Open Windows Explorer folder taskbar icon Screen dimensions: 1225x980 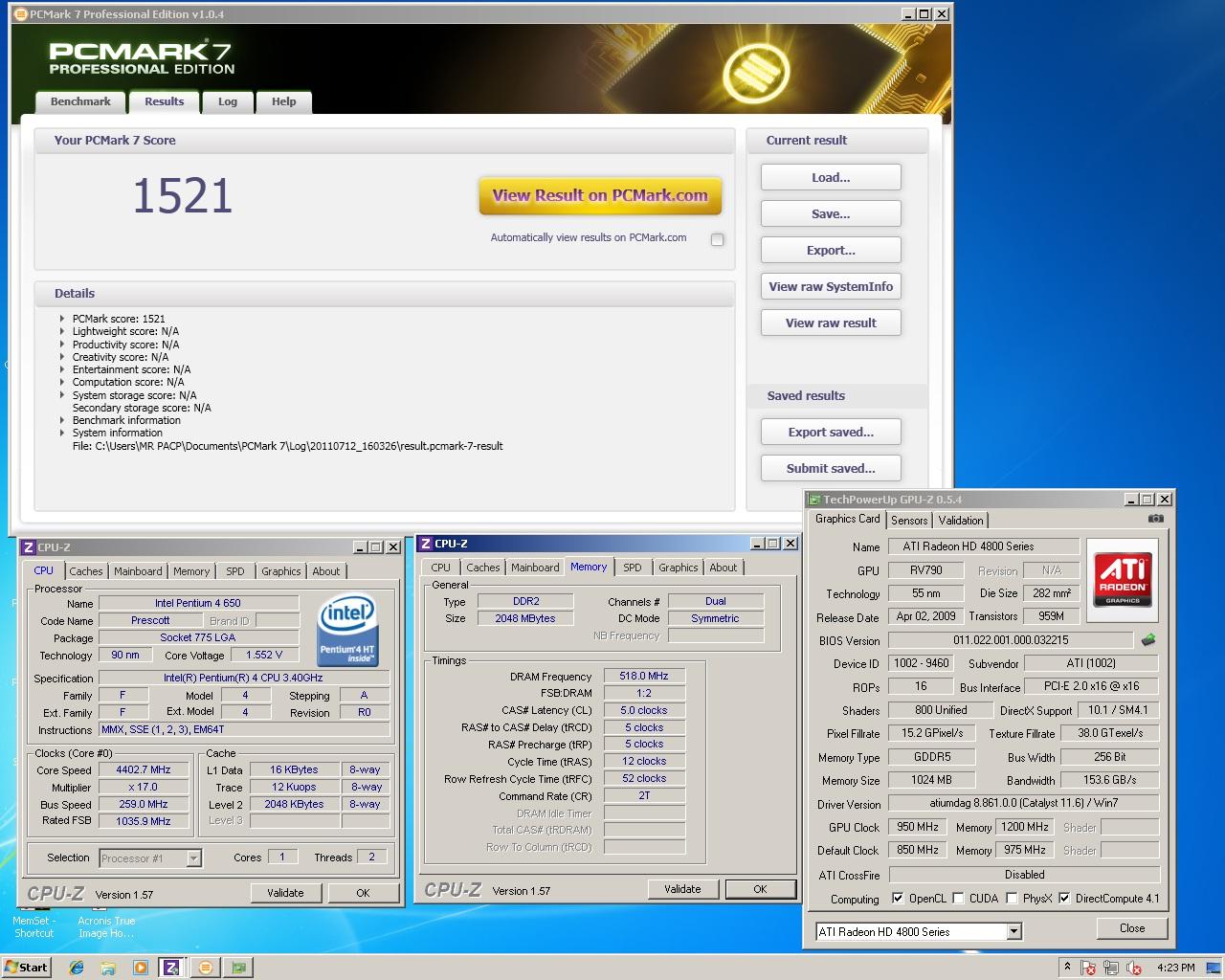[108, 968]
